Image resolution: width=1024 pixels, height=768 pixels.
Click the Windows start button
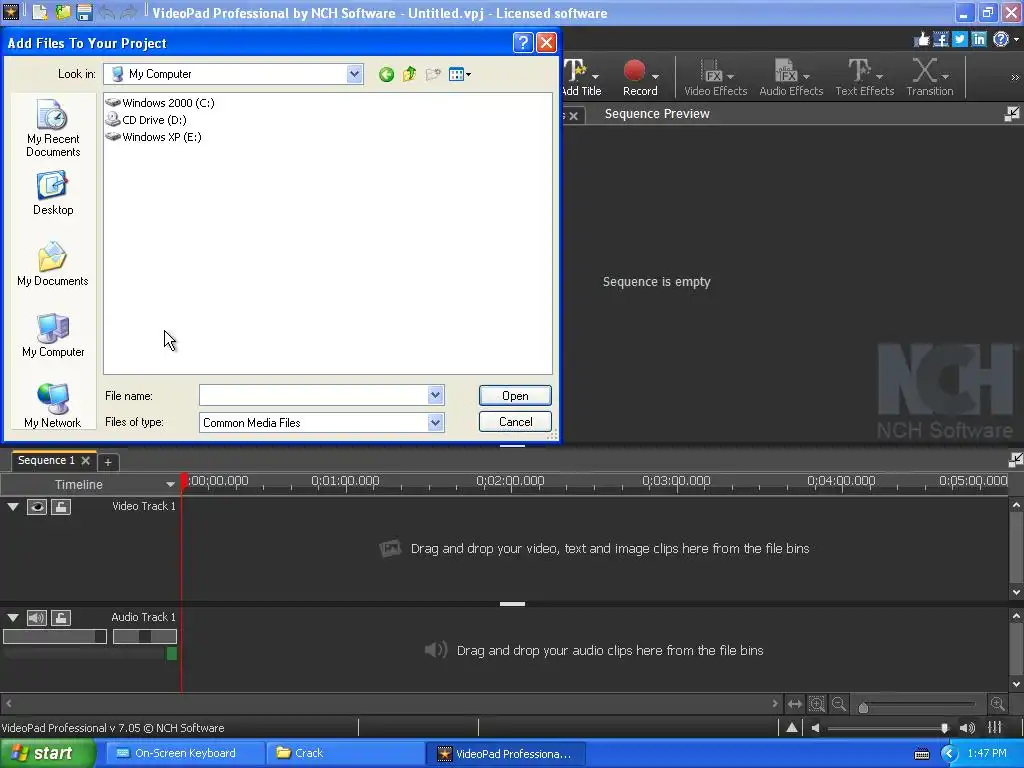[x=47, y=754]
